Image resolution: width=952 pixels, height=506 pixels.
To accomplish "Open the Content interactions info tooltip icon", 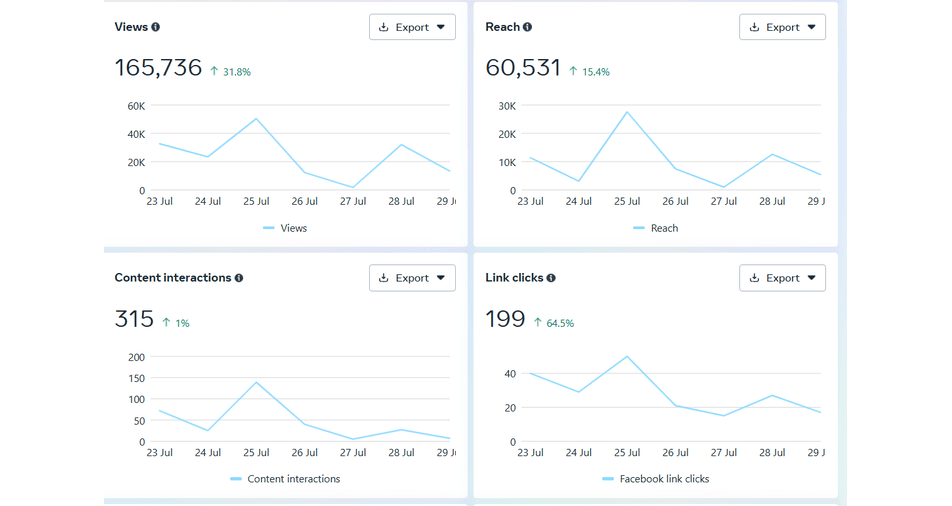I will tap(239, 278).
